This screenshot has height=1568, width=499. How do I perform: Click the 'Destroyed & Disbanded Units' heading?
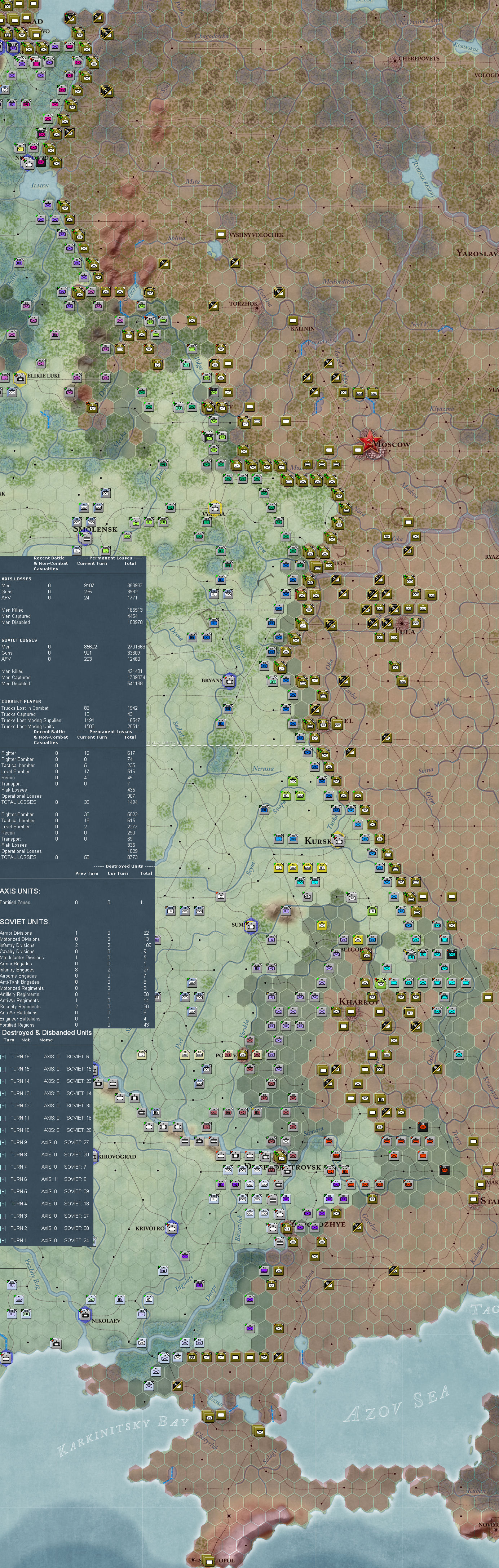click(x=47, y=1032)
